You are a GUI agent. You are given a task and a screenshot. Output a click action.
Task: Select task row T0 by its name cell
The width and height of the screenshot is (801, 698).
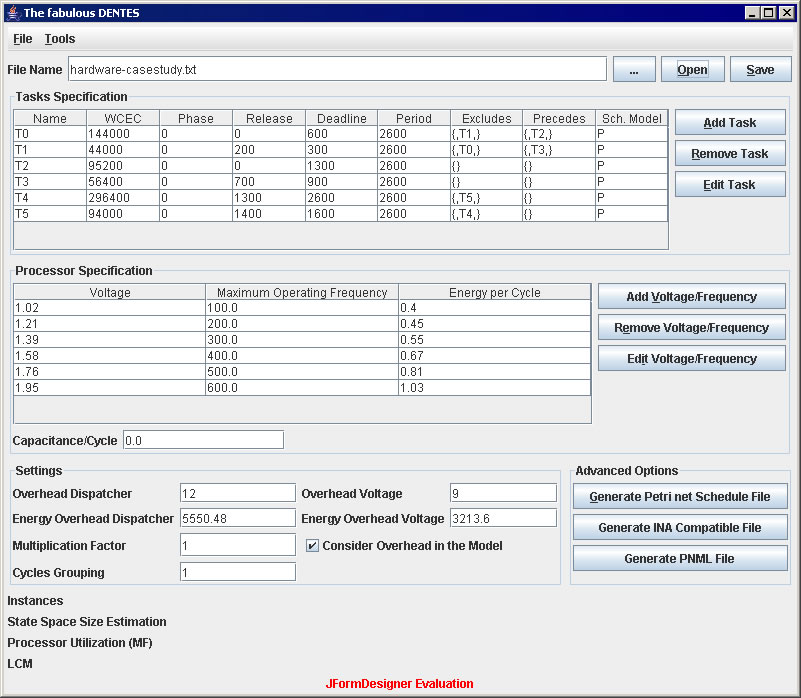pos(50,134)
